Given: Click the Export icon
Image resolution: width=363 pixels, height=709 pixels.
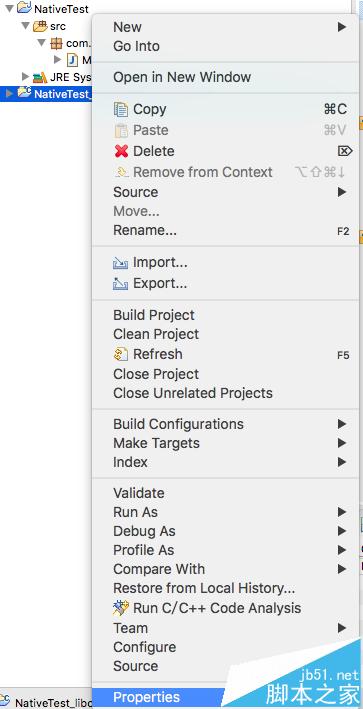Looking at the screenshot, I should coord(121,284).
